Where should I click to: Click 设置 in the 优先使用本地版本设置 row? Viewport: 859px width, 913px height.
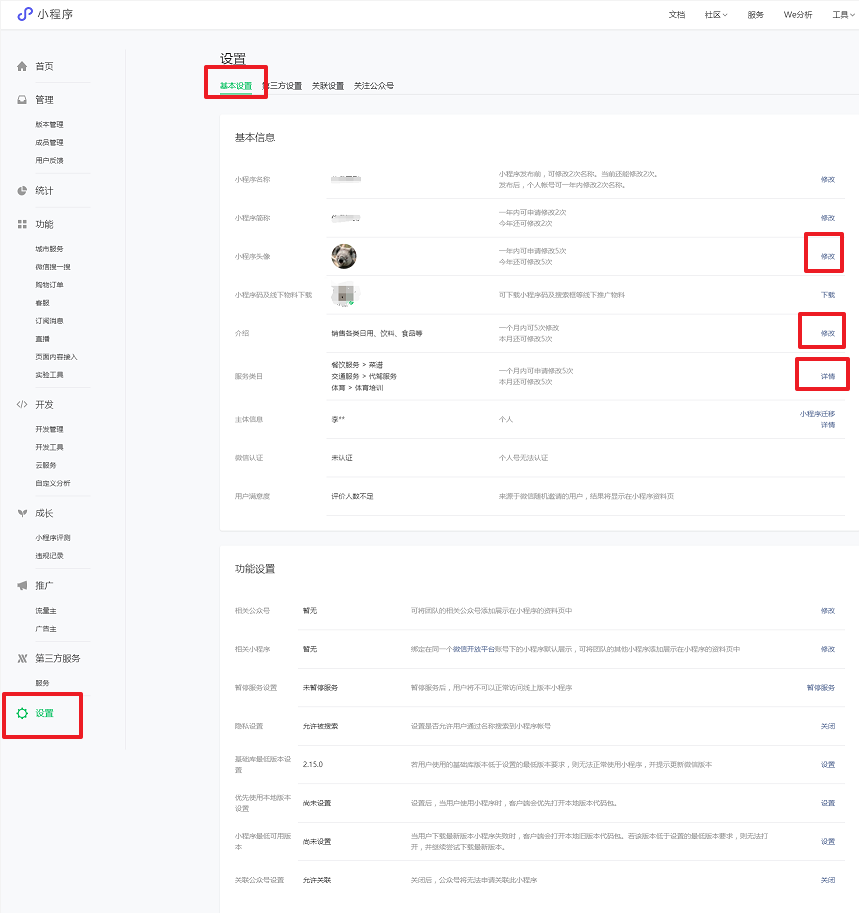click(828, 803)
